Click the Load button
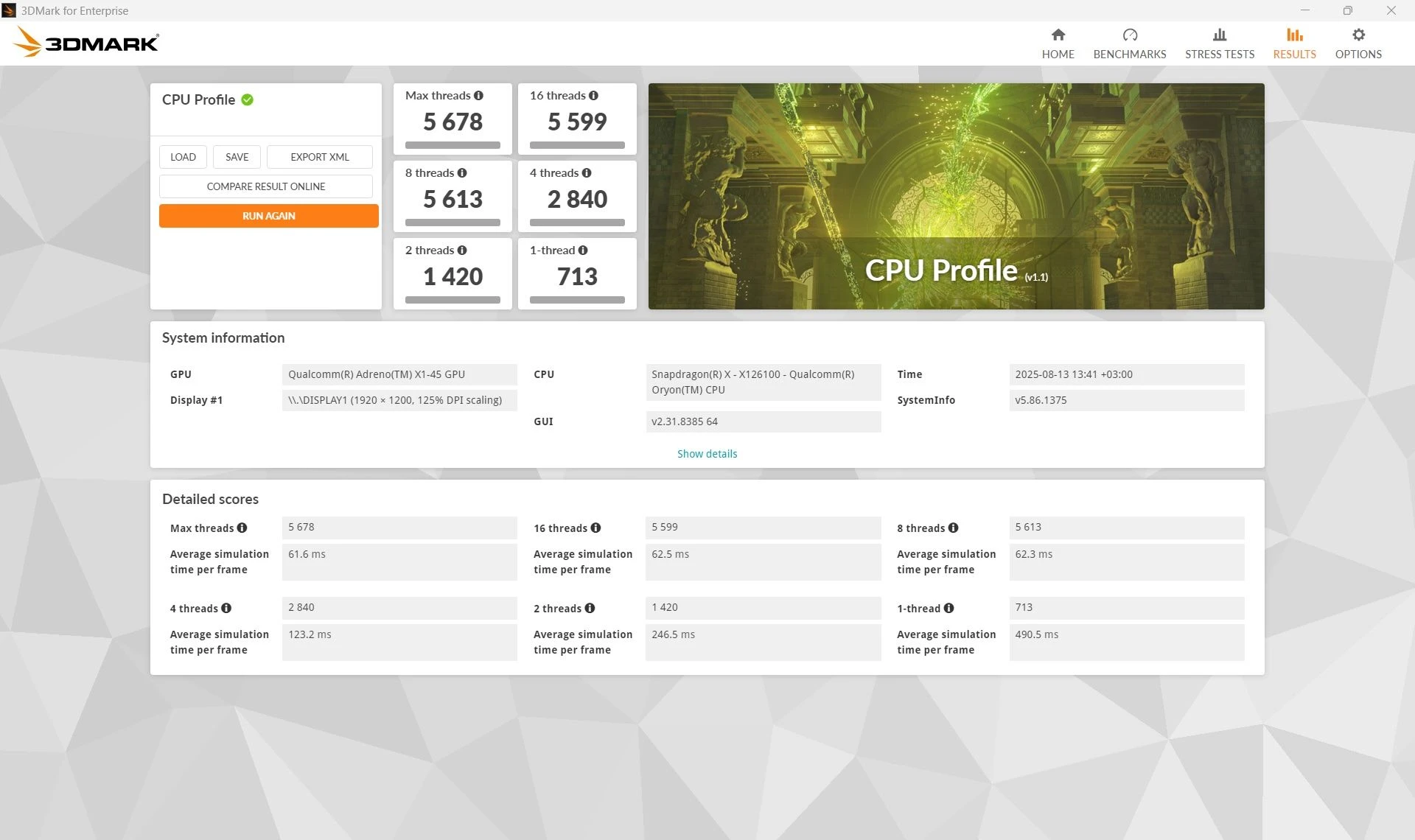 183,157
